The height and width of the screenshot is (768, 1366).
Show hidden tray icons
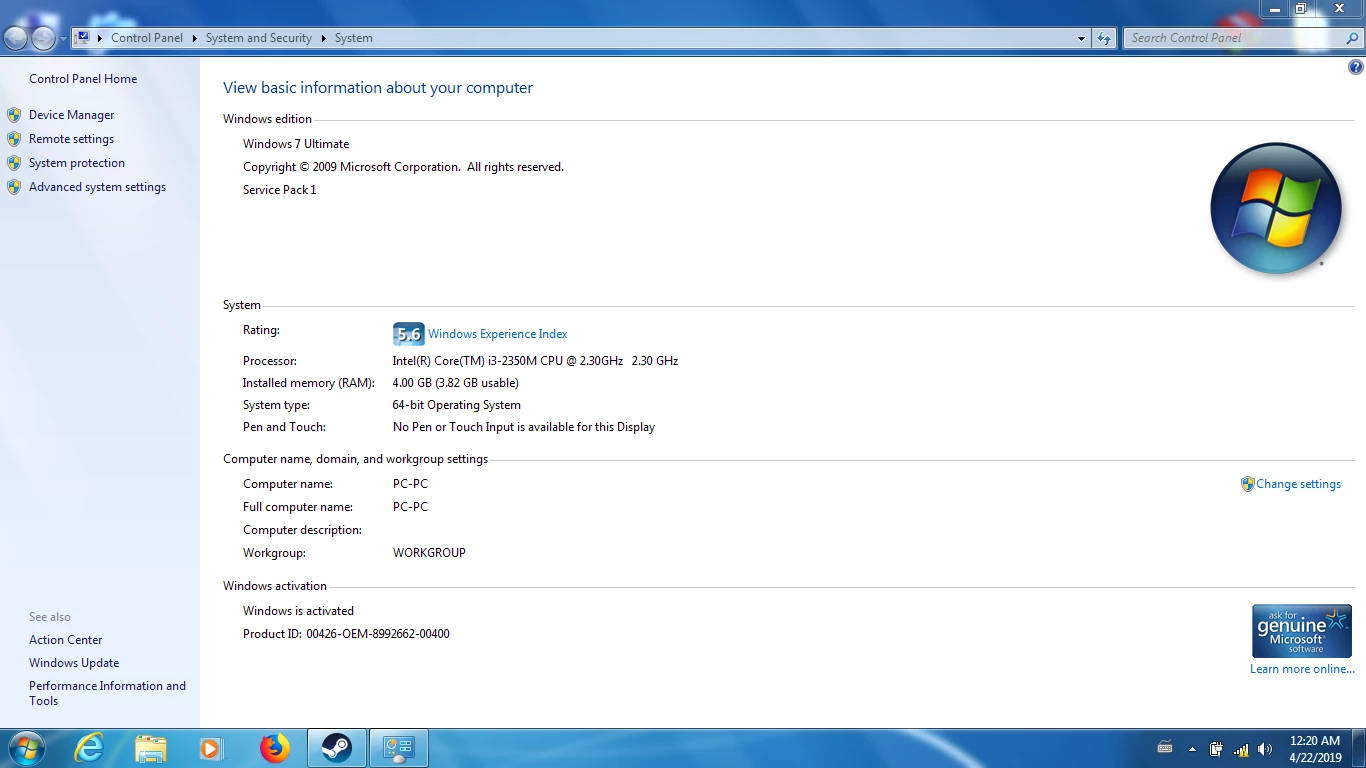(x=1192, y=749)
